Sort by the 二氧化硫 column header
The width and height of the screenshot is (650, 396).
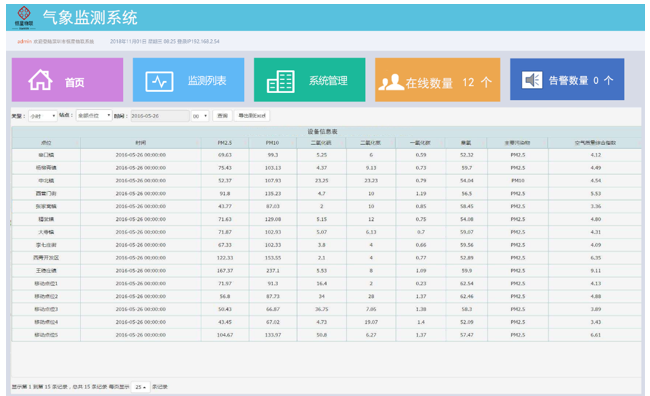point(321,143)
